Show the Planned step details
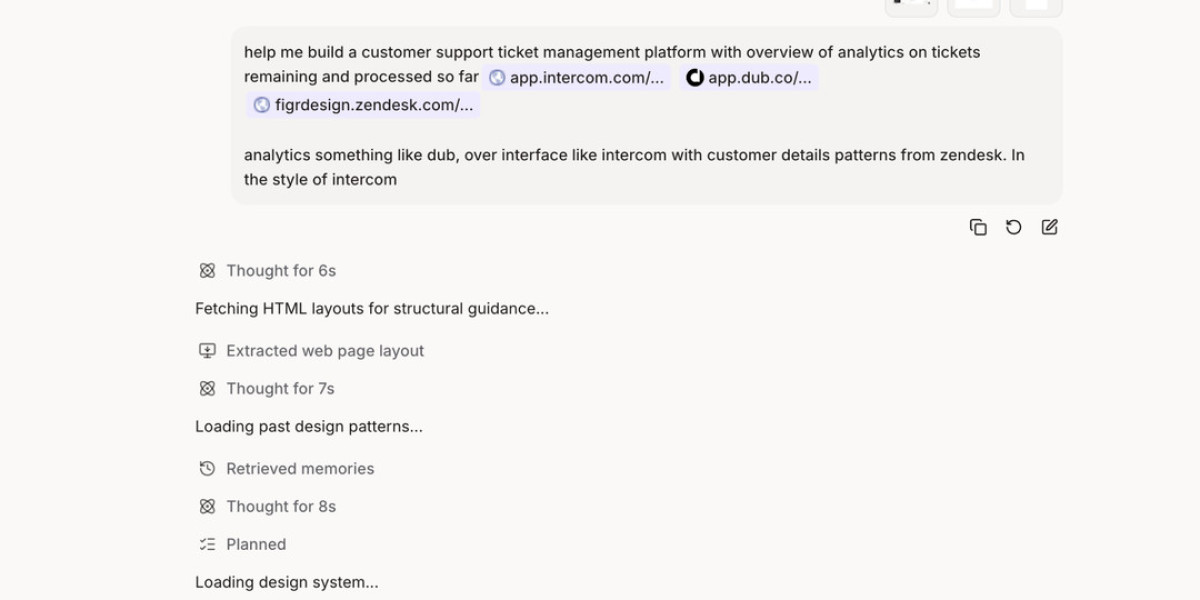 coord(256,545)
